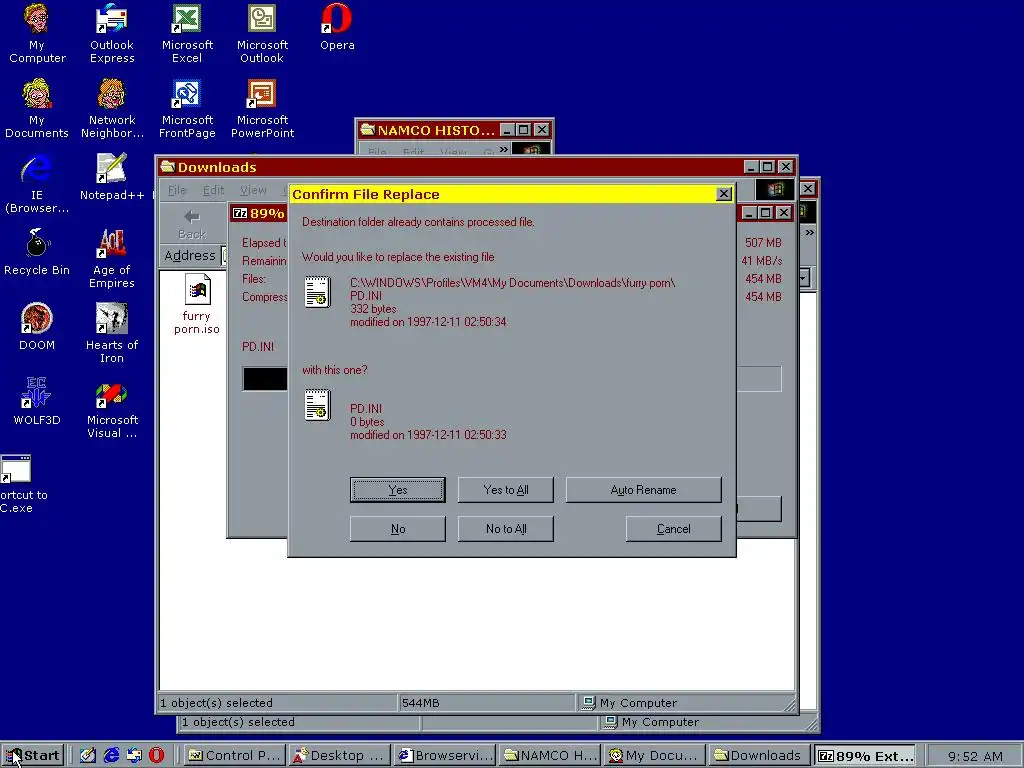
Task: Close the Confirm File Replace dialog
Action: click(x=724, y=194)
